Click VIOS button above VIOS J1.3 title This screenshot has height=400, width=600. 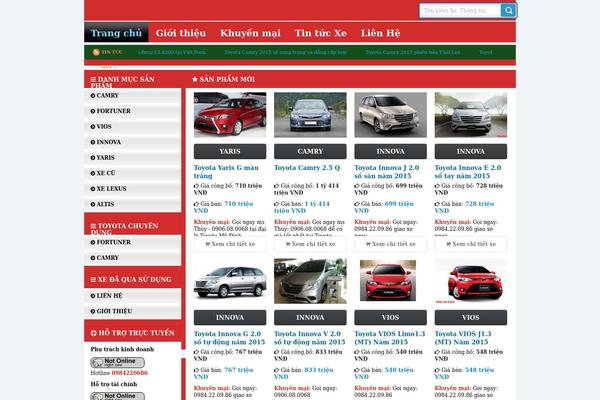(471, 318)
